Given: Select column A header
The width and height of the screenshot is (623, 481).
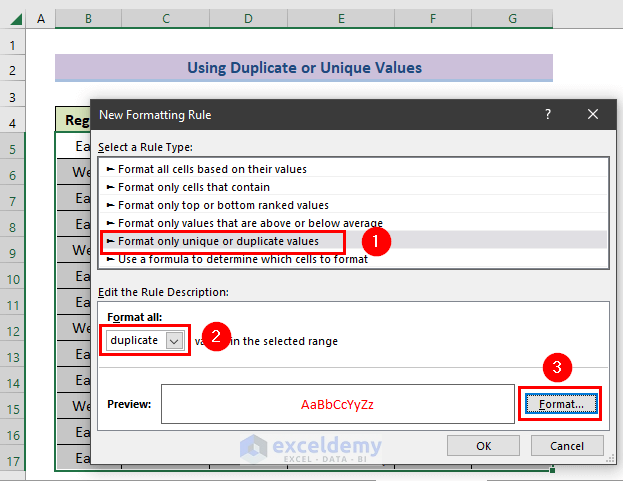Looking at the screenshot, I should [41, 19].
